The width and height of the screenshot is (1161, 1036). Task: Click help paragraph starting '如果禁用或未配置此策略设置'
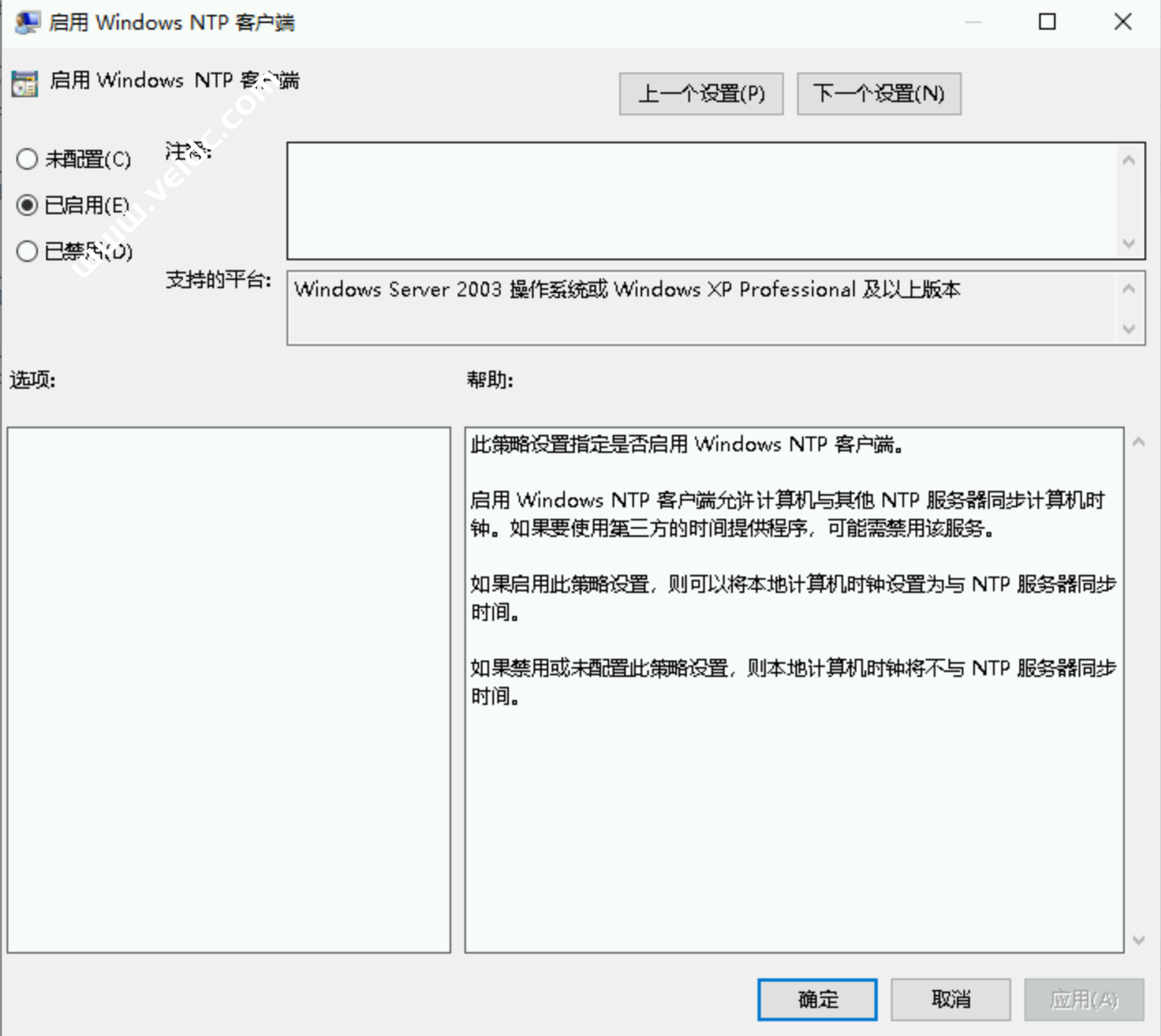(793, 682)
